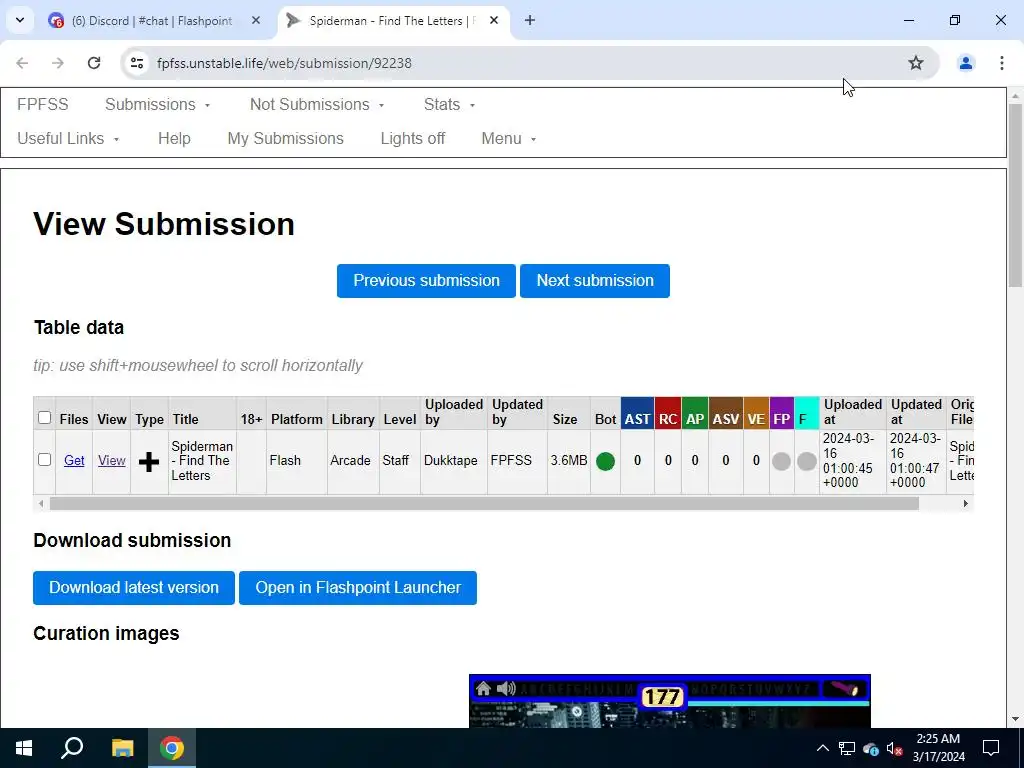Image resolution: width=1024 pixels, height=768 pixels.
Task: Open Chrome's three-dot menu
Action: point(1002,63)
